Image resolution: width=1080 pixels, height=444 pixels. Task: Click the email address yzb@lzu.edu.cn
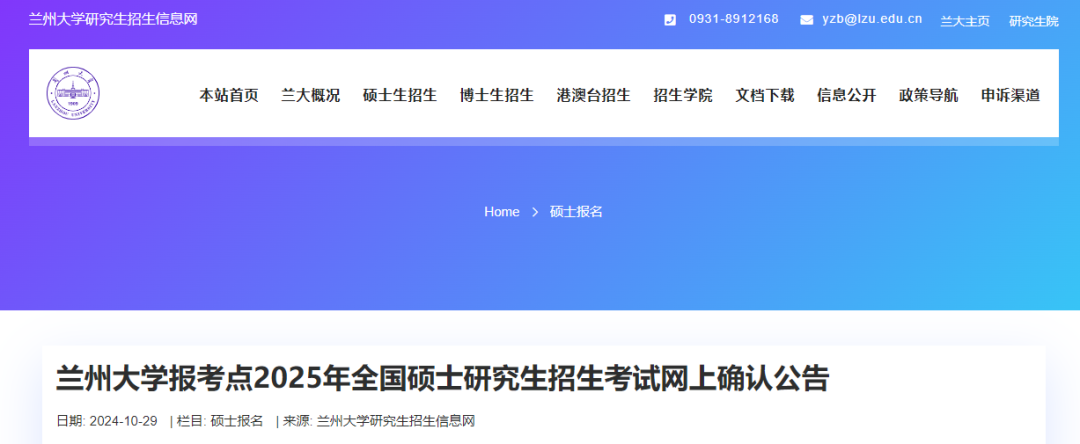pyautogui.click(x=872, y=19)
